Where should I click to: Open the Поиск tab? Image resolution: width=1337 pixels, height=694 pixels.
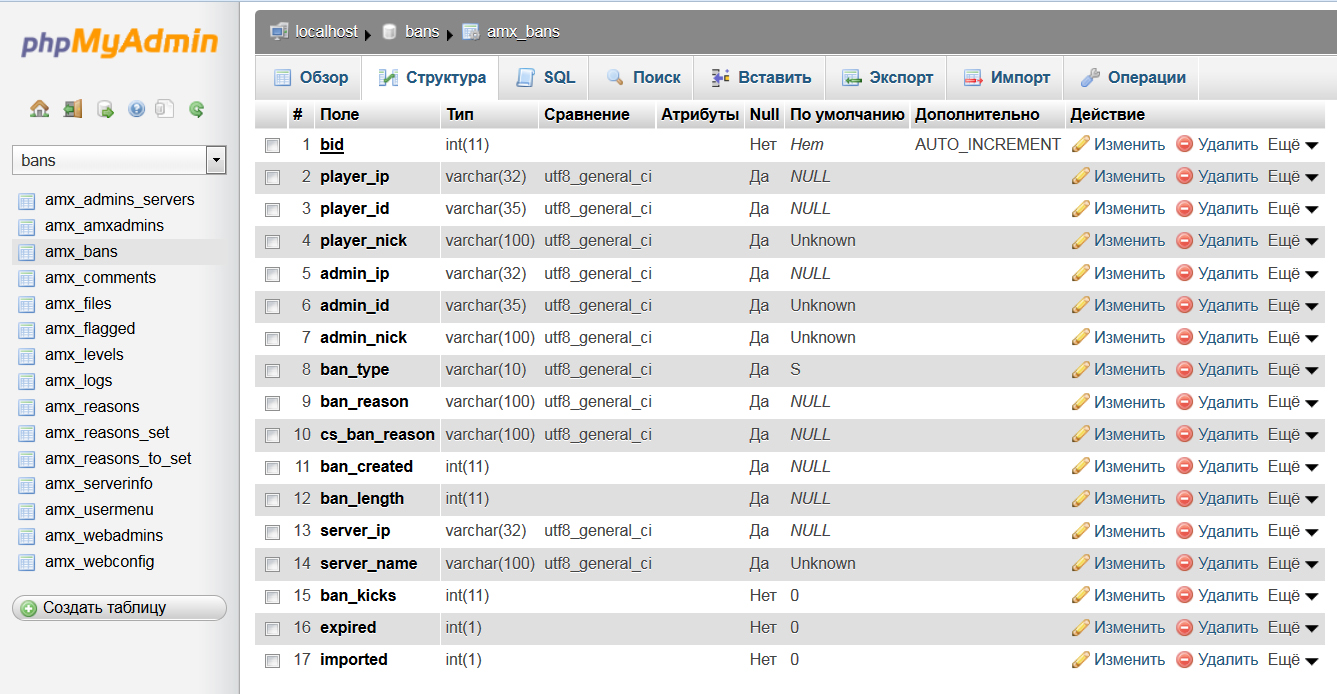click(x=643, y=77)
